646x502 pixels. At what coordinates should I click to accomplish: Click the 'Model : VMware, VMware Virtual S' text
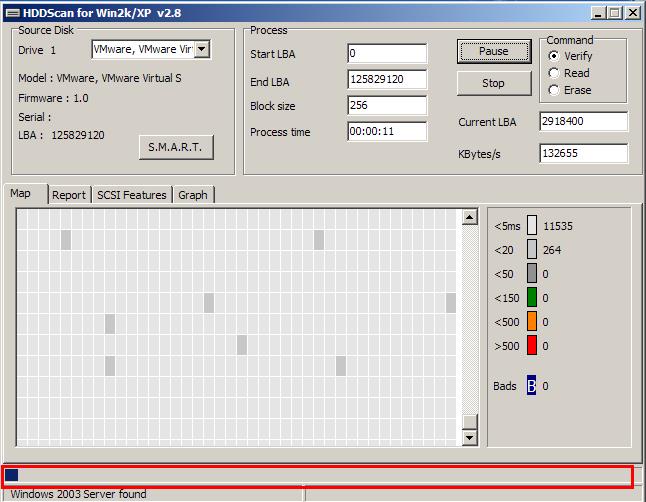pos(100,78)
